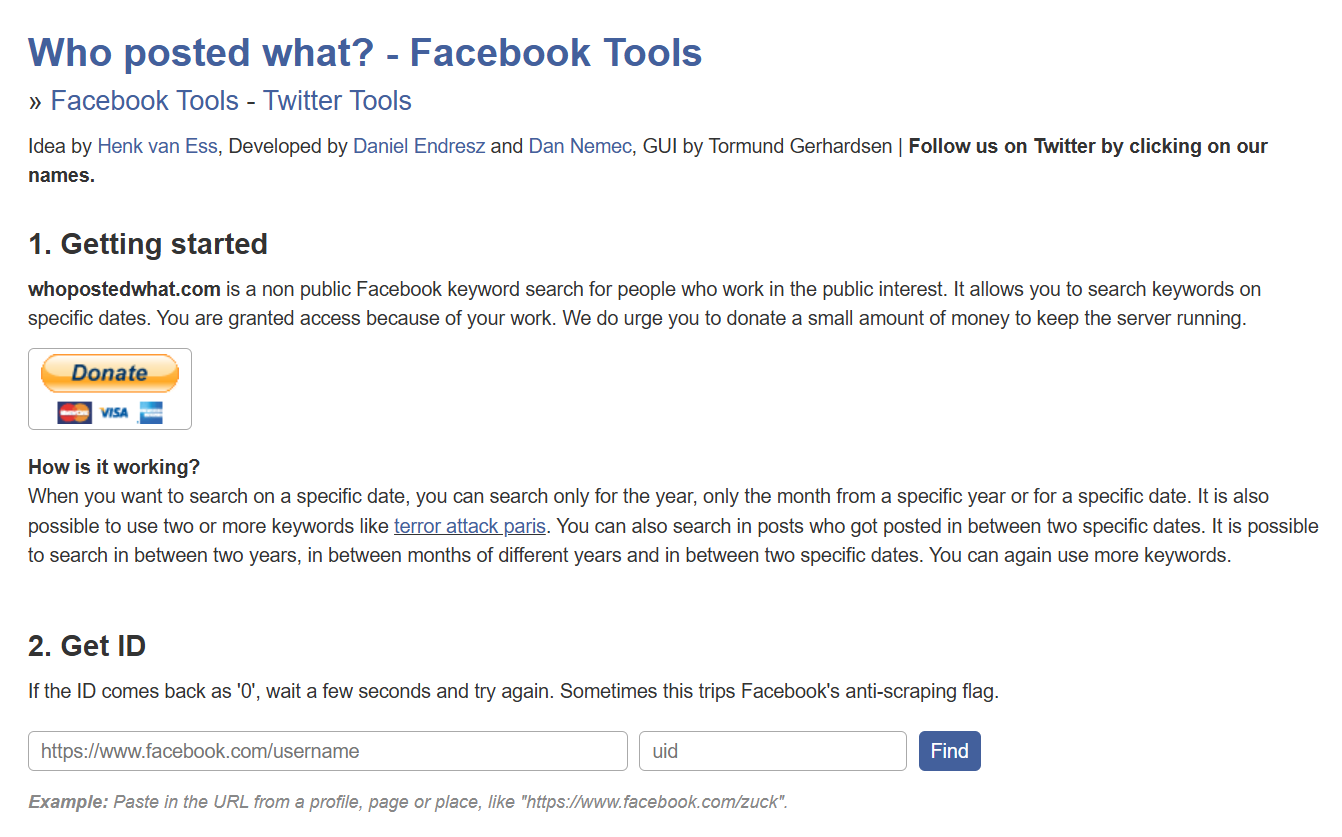
Task: Click the bold whopostedwhat.com text
Action: point(124,290)
